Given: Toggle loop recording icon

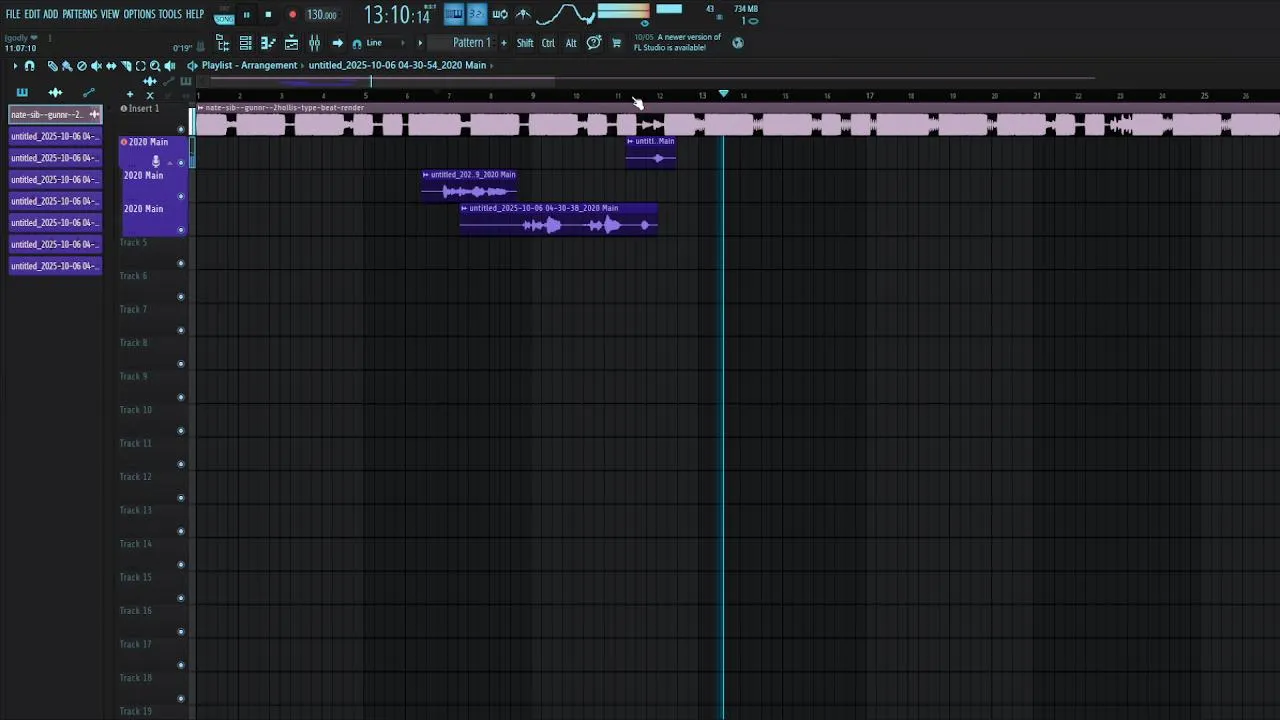Looking at the screenshot, I should point(500,14).
